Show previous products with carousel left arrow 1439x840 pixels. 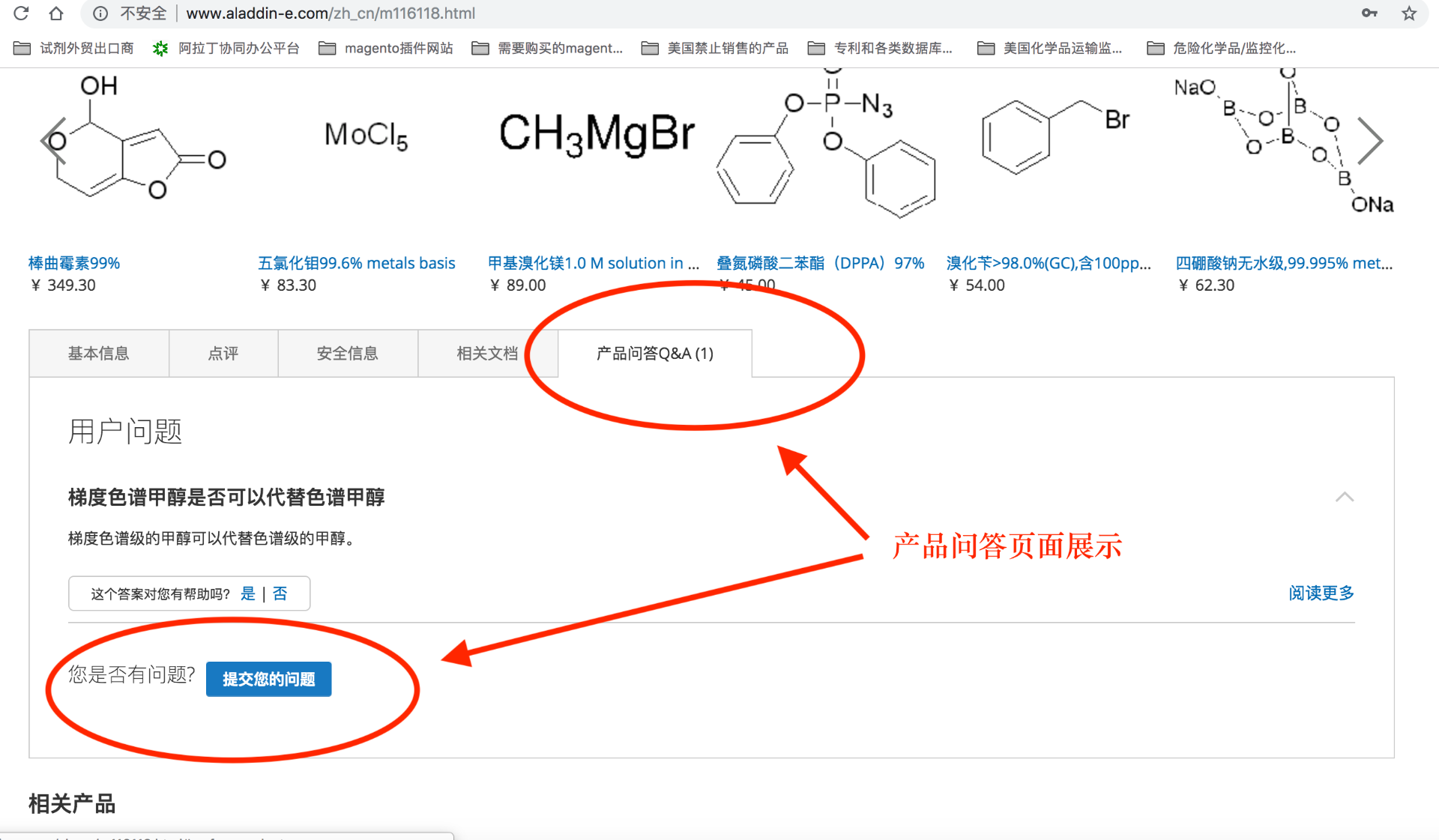click(54, 140)
